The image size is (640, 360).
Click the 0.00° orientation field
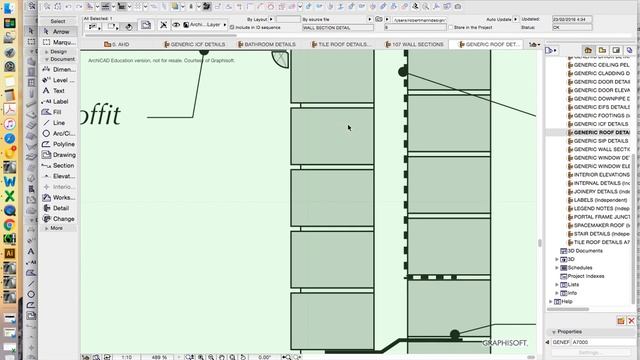coord(264,357)
